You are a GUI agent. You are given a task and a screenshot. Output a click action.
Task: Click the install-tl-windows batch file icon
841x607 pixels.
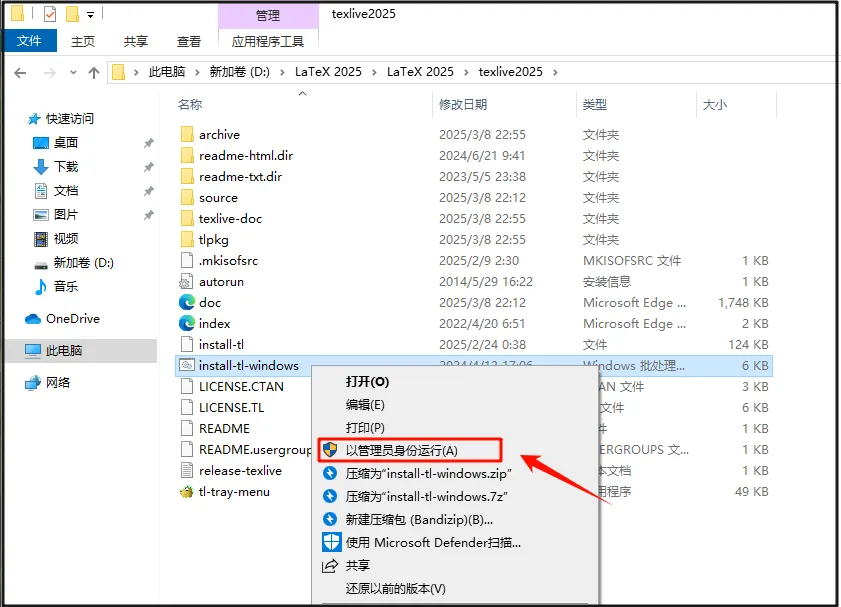pos(187,365)
